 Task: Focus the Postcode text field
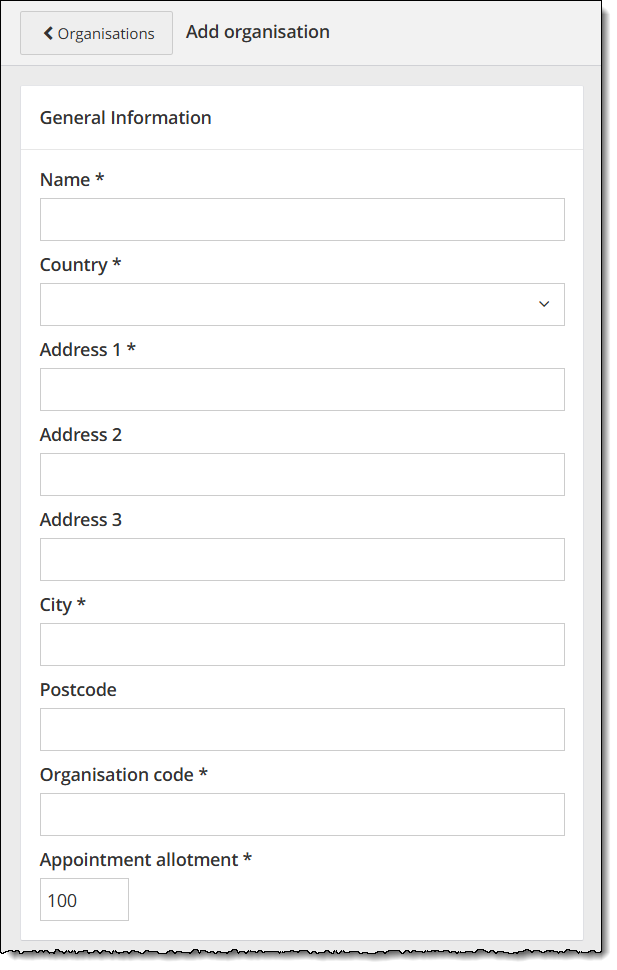point(302,729)
